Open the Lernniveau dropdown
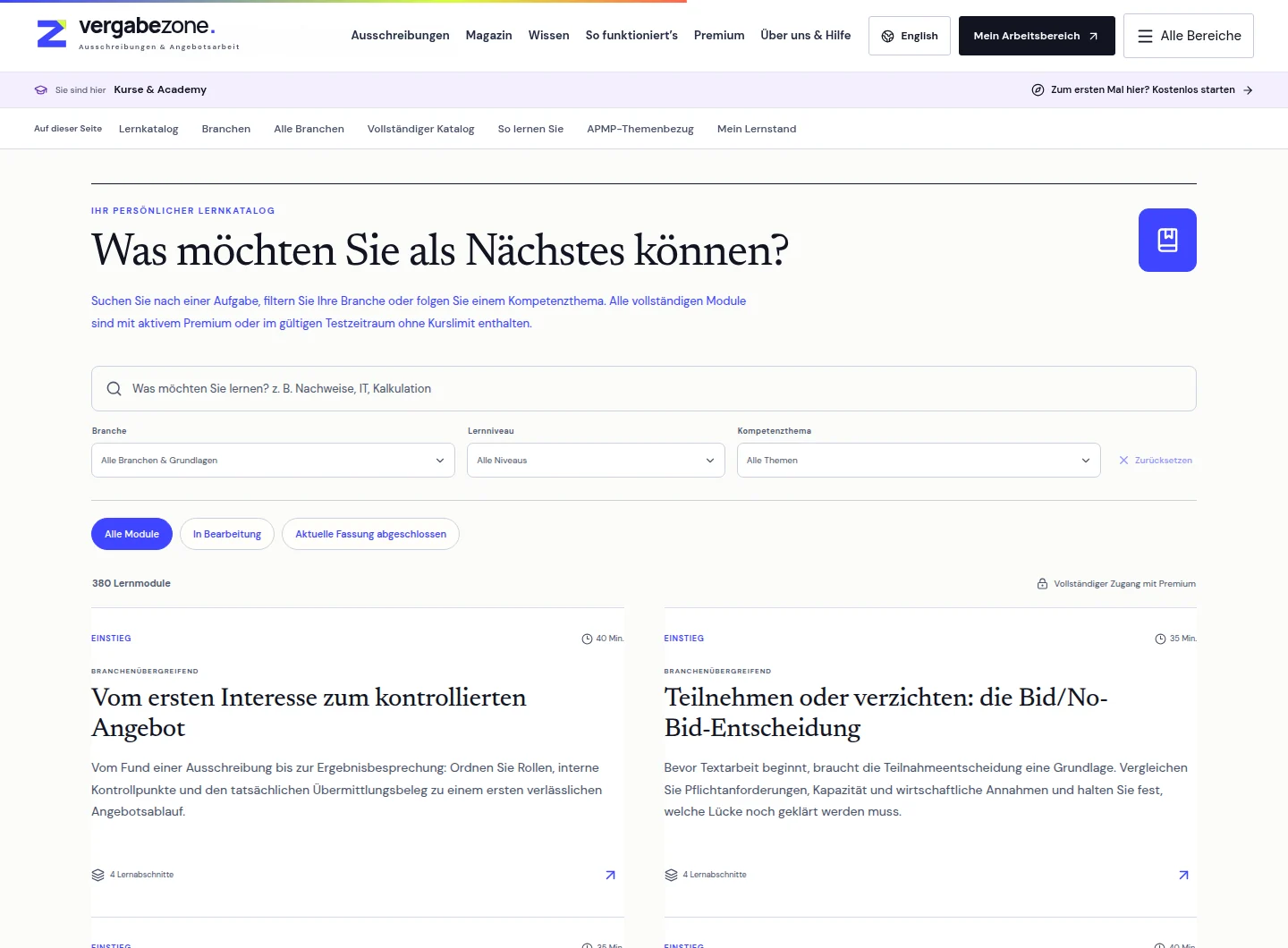This screenshot has width=1288, height=948. [596, 461]
